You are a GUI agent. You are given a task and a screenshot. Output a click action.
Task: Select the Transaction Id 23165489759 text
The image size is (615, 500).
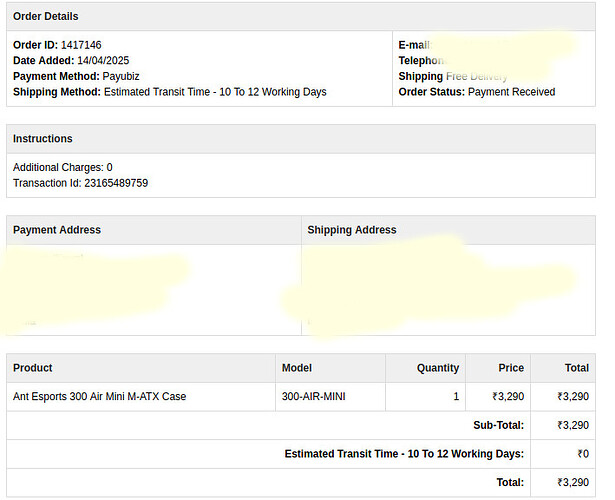click(80, 183)
